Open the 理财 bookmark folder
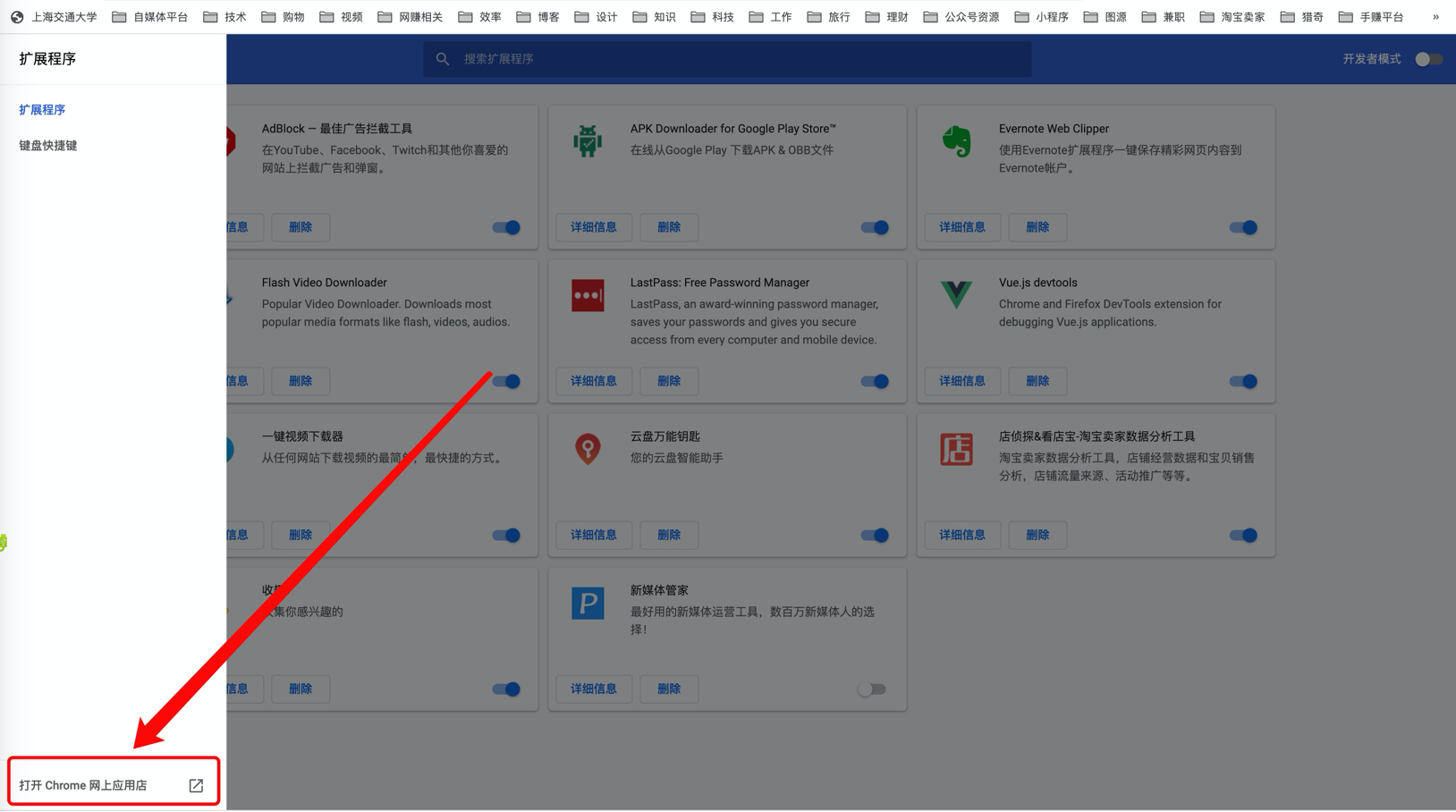1456x812 pixels. [886, 17]
